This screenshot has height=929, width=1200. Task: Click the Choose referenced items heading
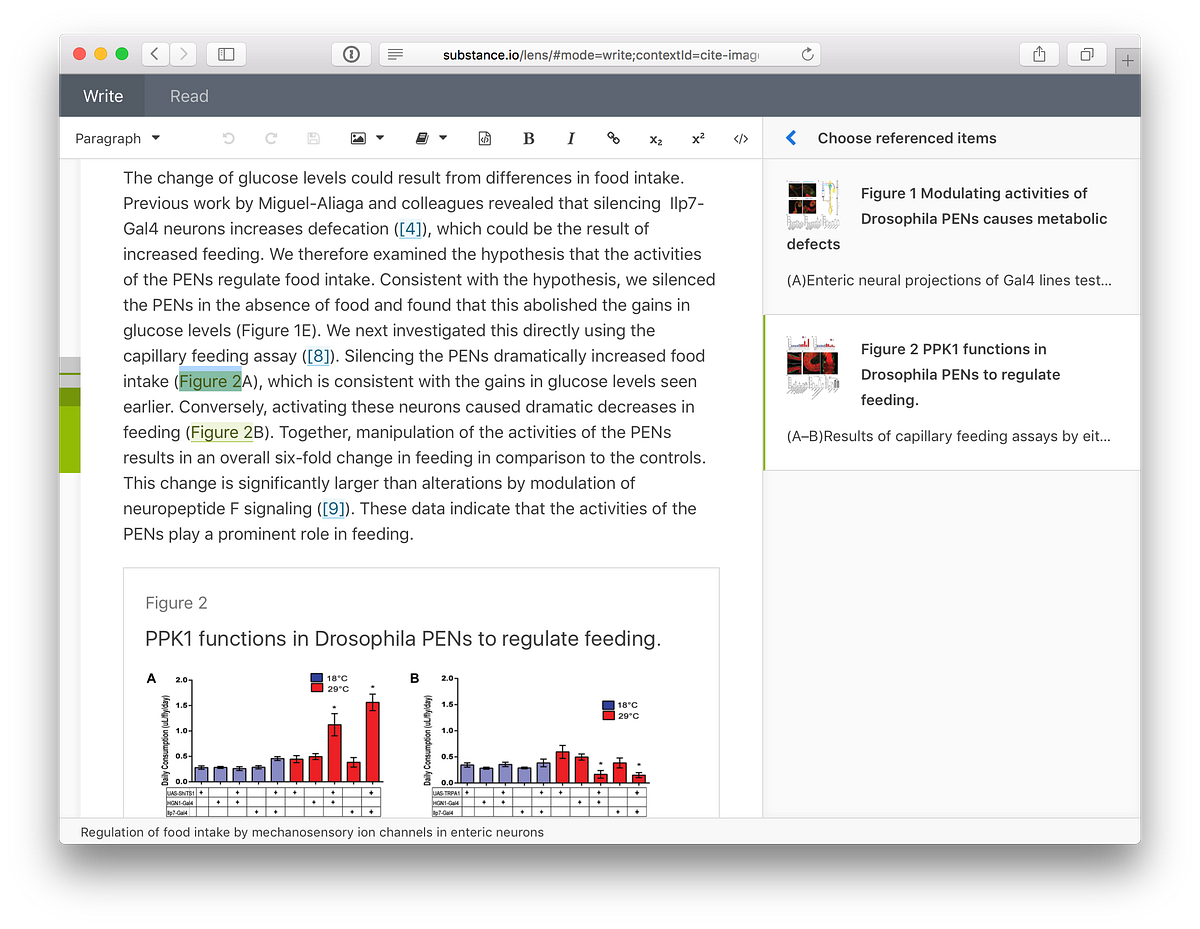click(907, 138)
